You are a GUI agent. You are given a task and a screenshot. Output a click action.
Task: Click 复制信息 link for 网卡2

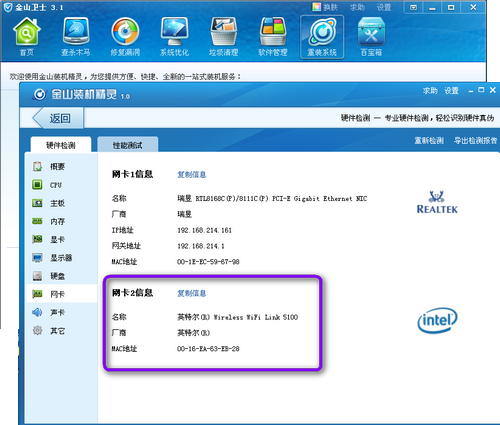tap(192, 293)
